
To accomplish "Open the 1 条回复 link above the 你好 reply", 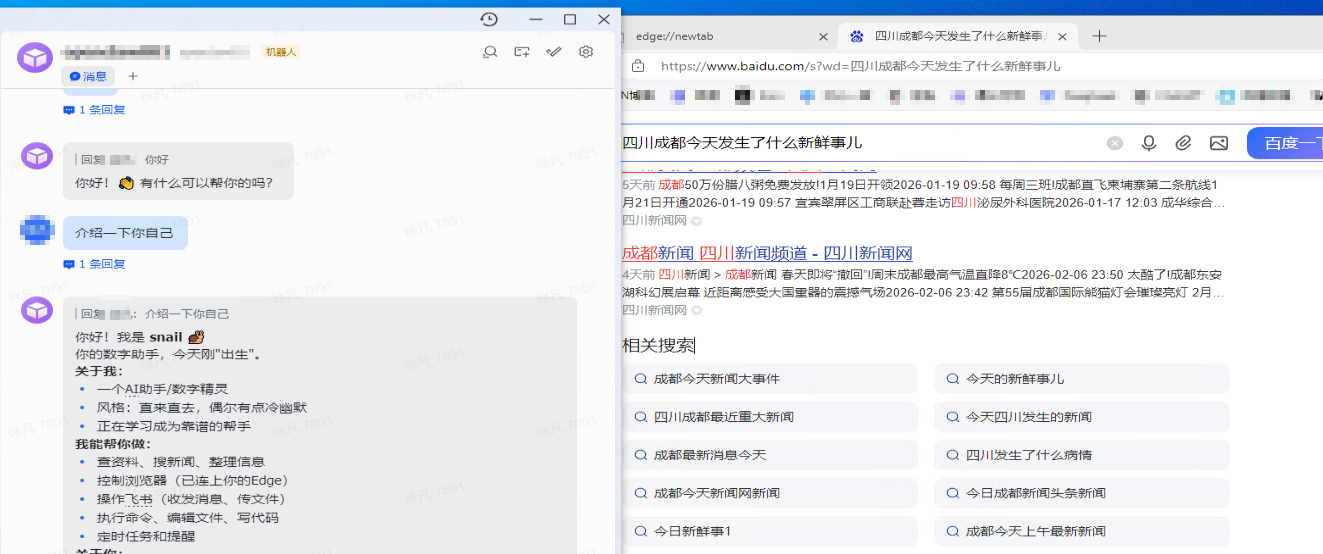I will [94, 110].
